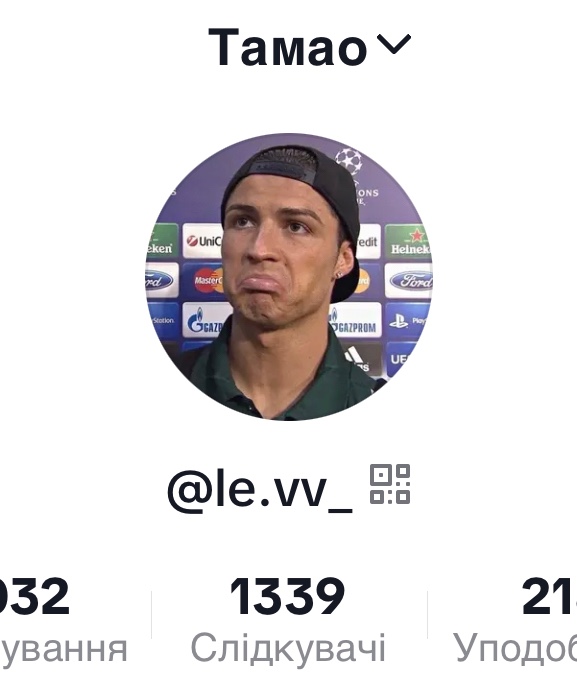Screen dimensions: 577x681
Task: Select the gray word Слідкувачі
Action: (x=288, y=648)
